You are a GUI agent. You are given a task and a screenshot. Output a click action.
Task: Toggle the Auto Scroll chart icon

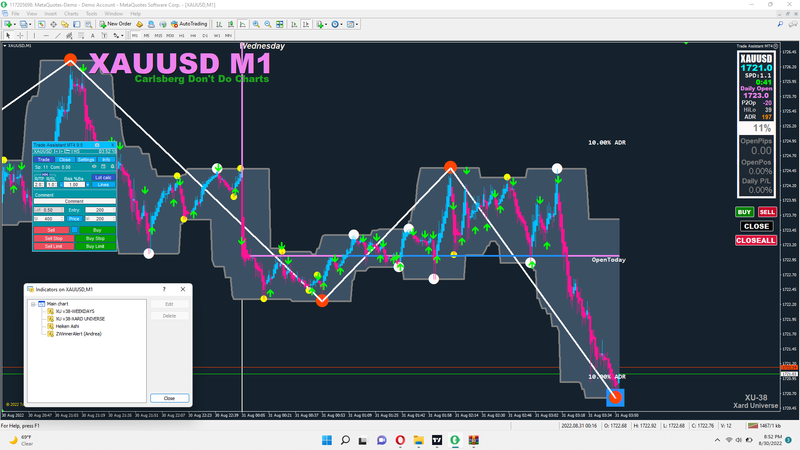point(293,24)
